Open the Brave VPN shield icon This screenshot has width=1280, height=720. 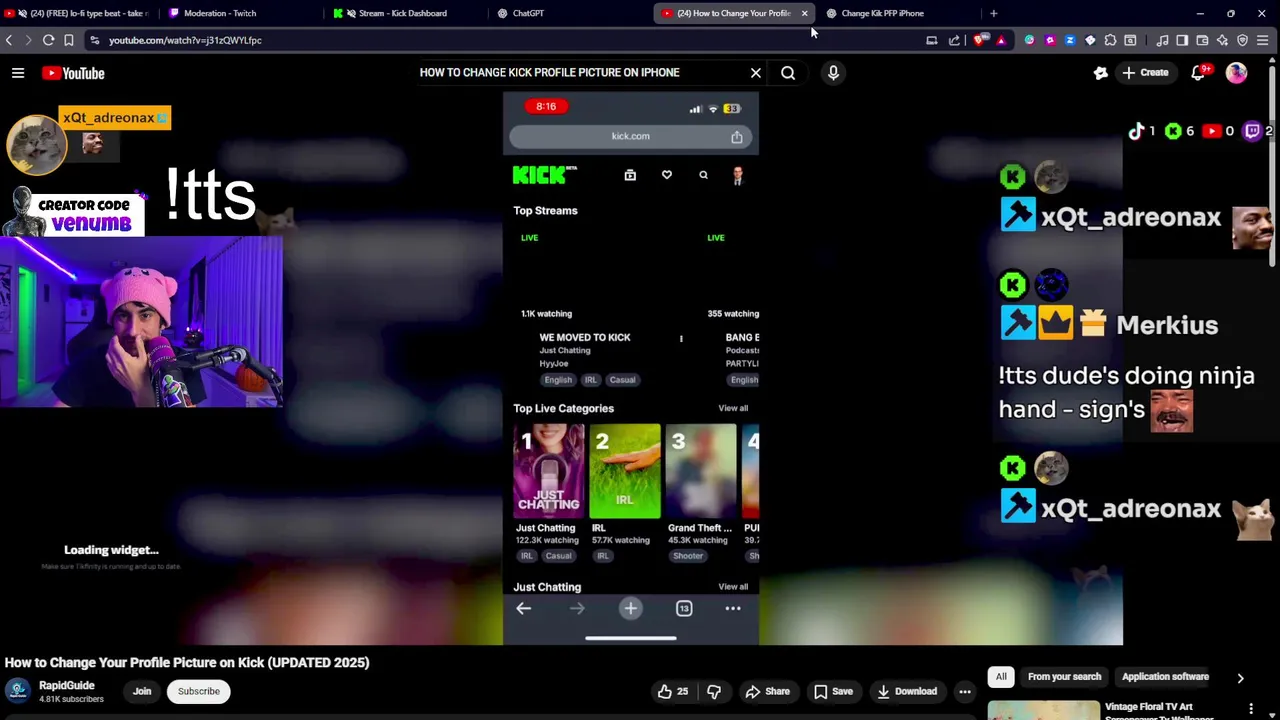coord(1243,40)
